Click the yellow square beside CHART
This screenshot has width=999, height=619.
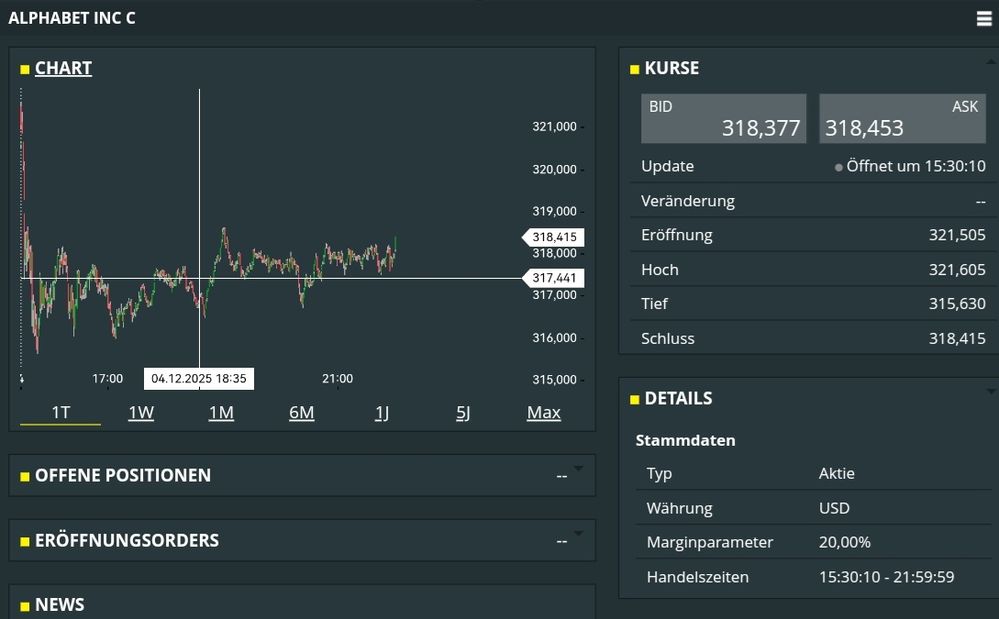25,69
